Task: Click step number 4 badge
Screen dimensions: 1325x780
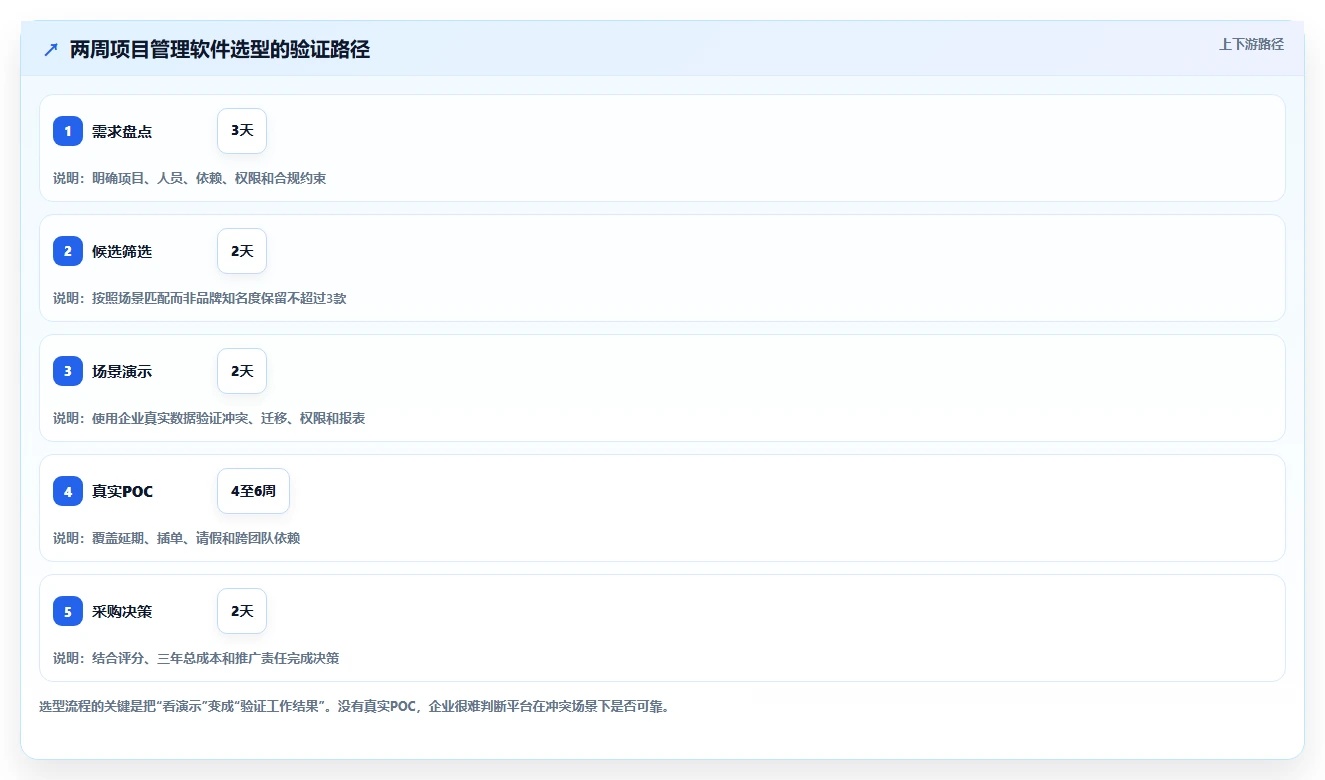Action: (x=68, y=491)
